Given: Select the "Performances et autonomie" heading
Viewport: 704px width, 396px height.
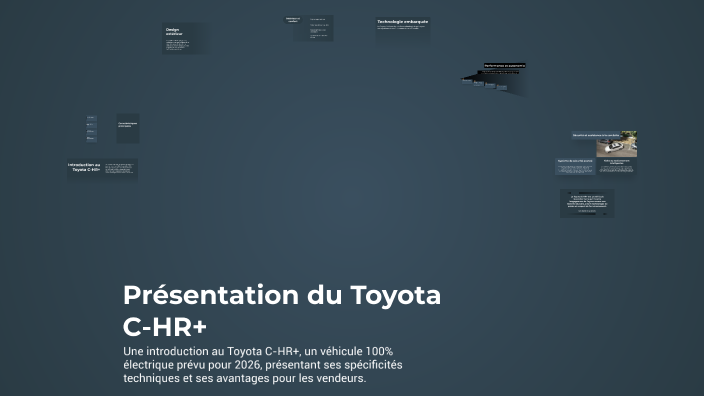Looking at the screenshot, I should (x=505, y=66).
